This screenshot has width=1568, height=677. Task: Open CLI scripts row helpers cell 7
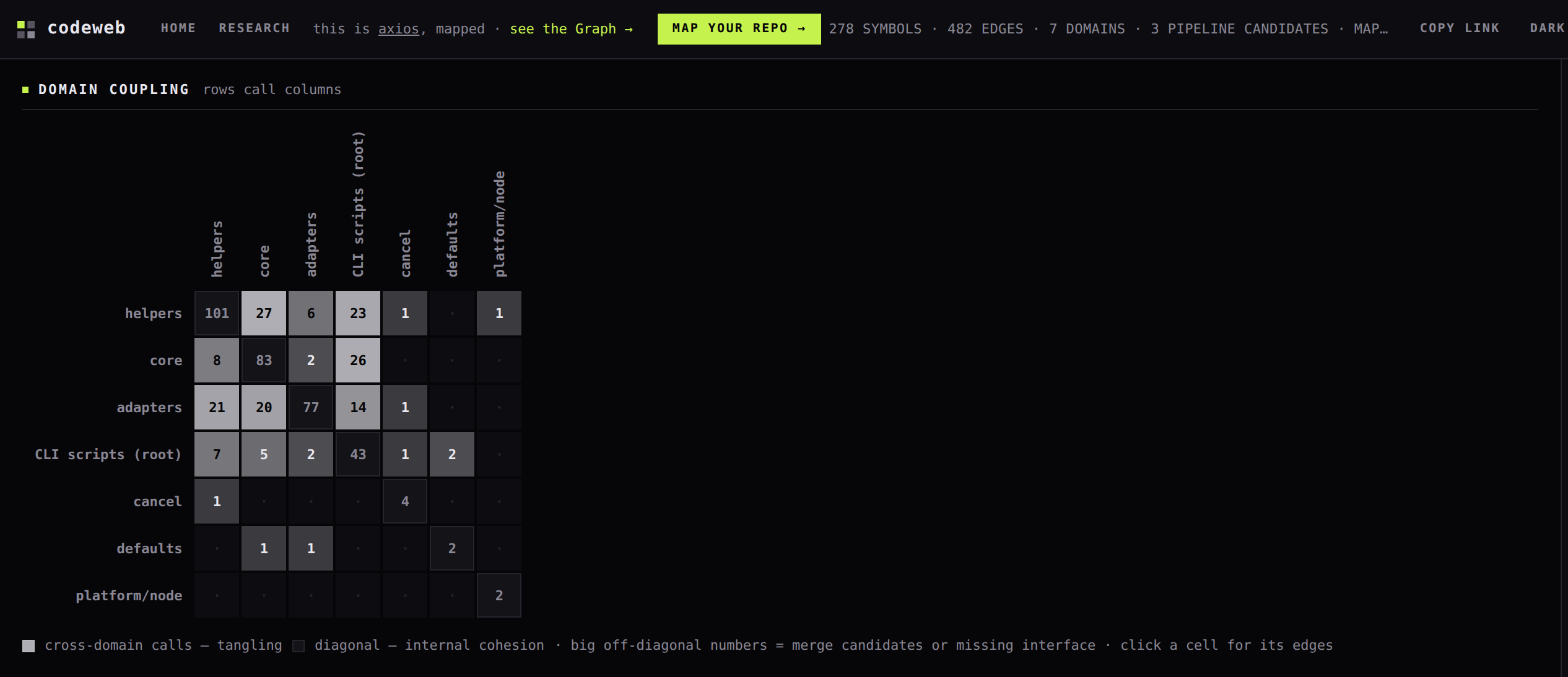pos(217,454)
